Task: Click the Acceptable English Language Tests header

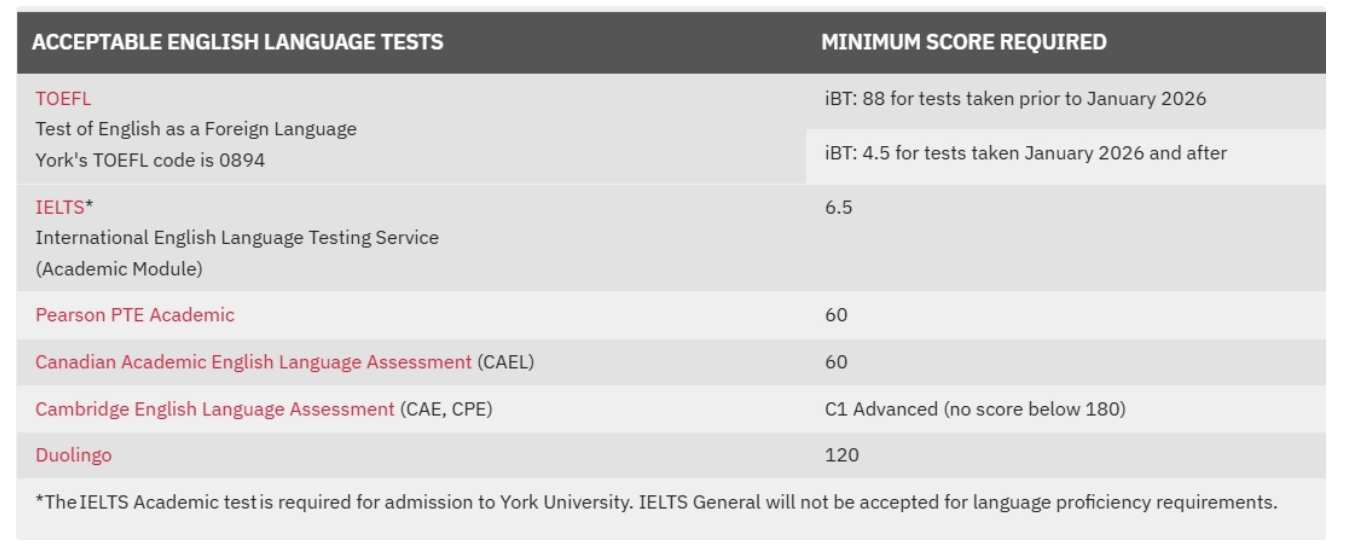Action: (x=238, y=42)
